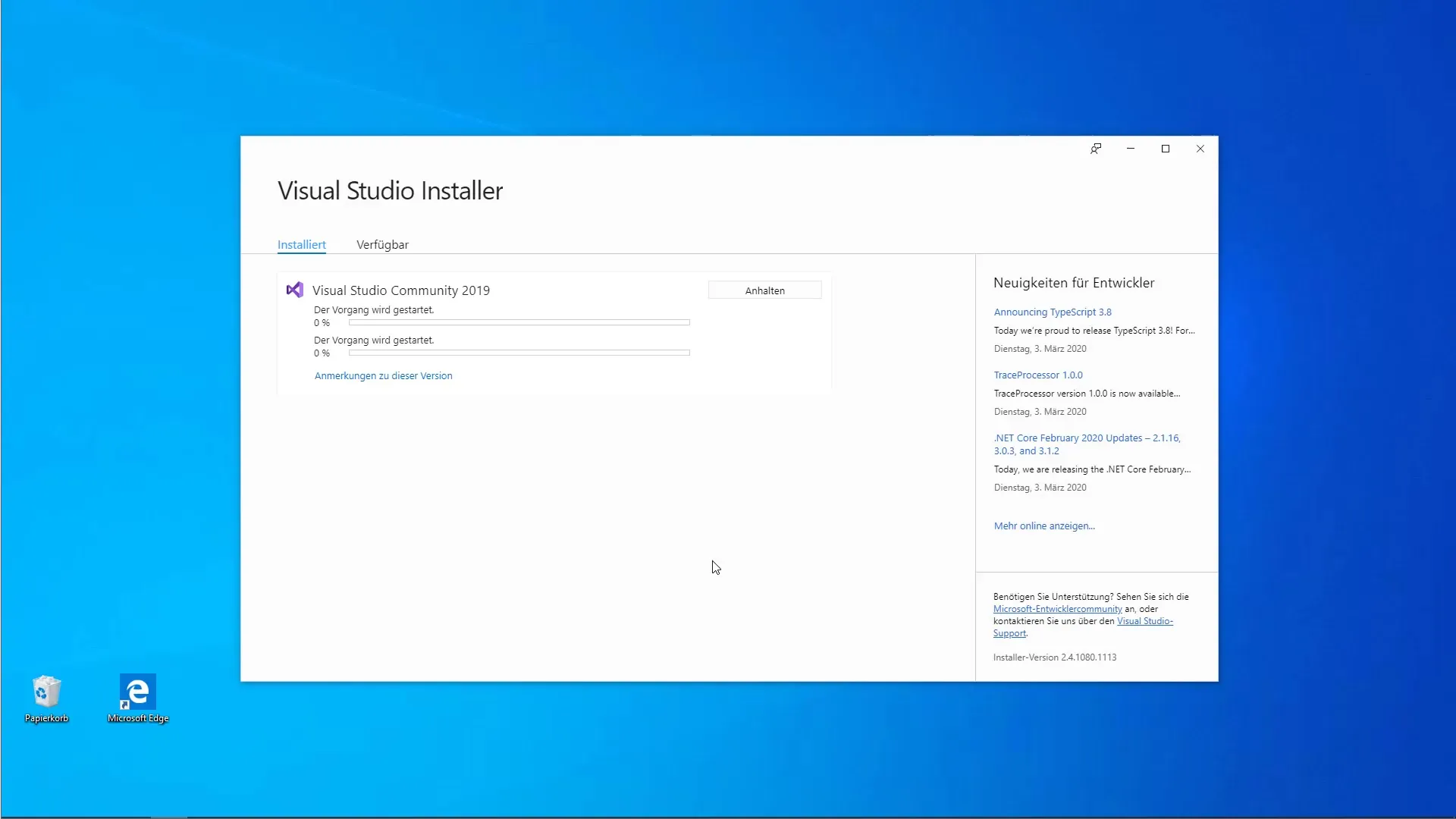The height and width of the screenshot is (819, 1456).
Task: Click the date under Announcing TypeScript 3.8
Action: point(1040,349)
